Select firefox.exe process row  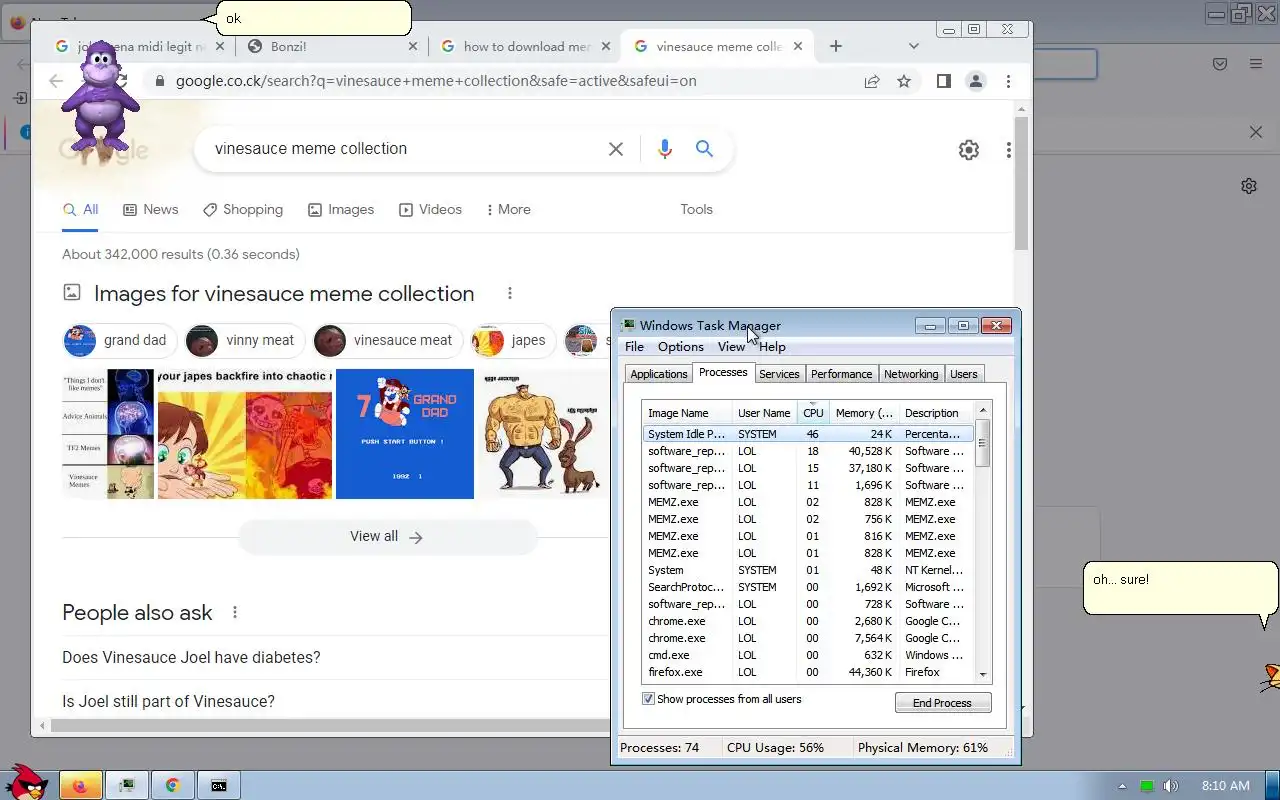pyautogui.click(x=808, y=672)
